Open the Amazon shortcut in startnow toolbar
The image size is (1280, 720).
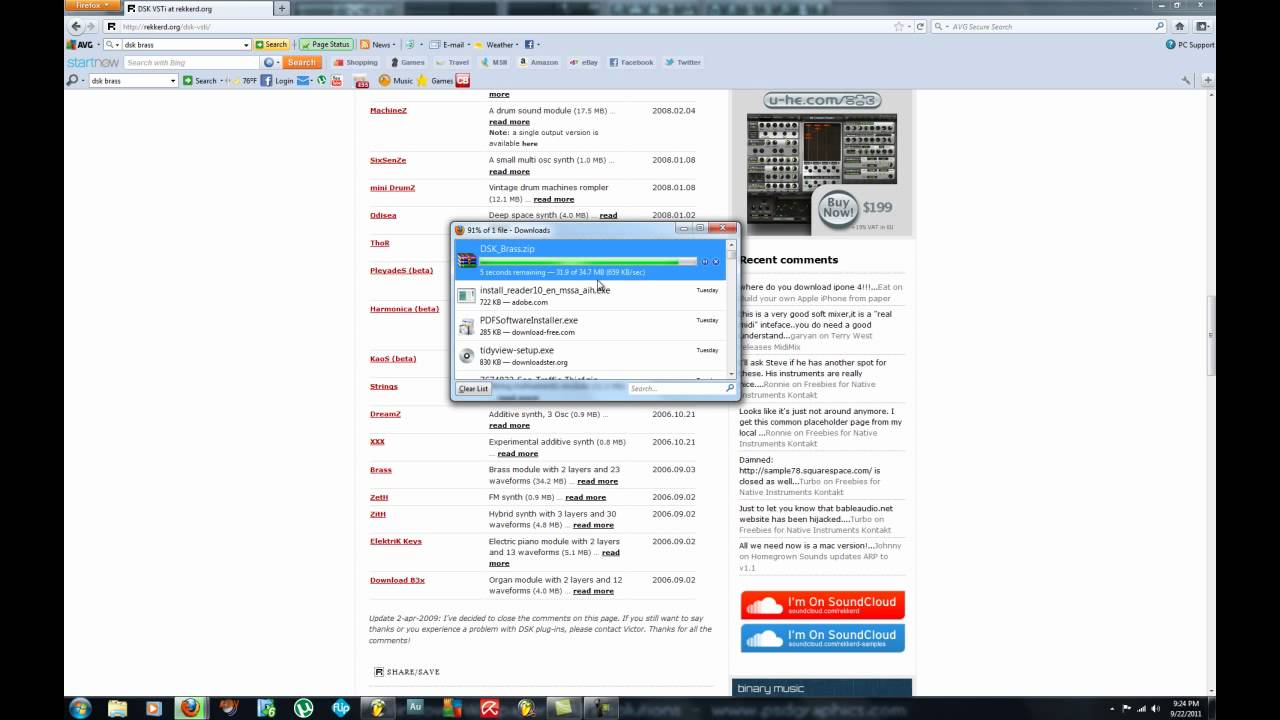click(538, 62)
